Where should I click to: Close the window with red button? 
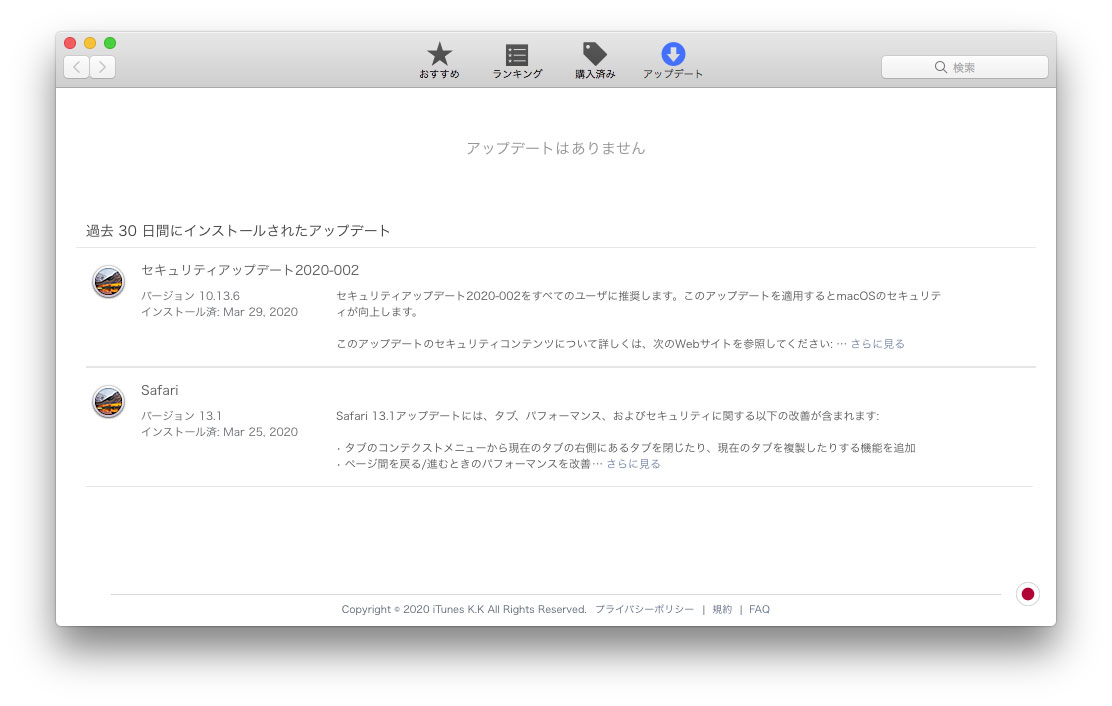(70, 43)
